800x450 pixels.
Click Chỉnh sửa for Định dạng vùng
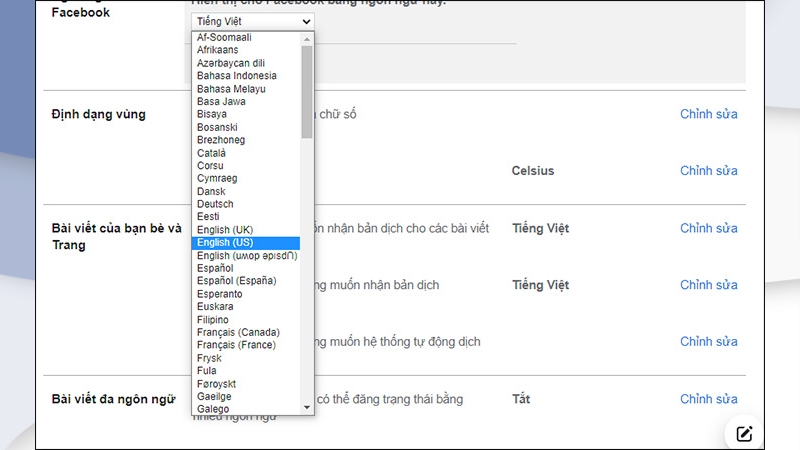point(709,114)
